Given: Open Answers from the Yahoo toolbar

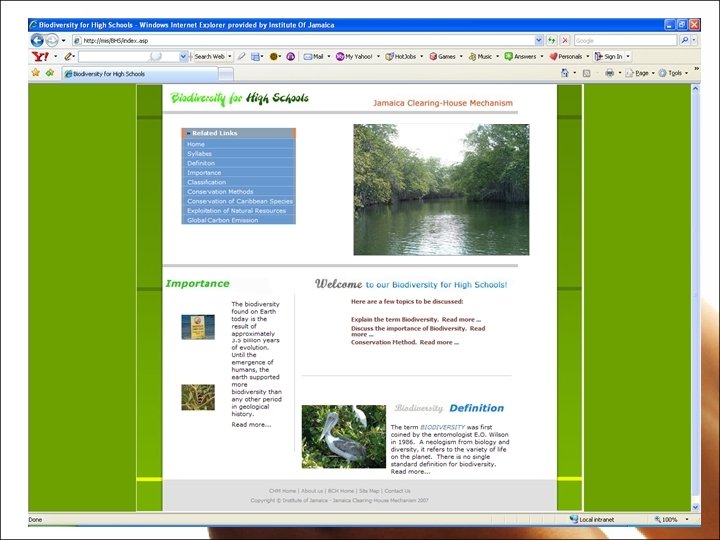Looking at the screenshot, I should point(521,56).
